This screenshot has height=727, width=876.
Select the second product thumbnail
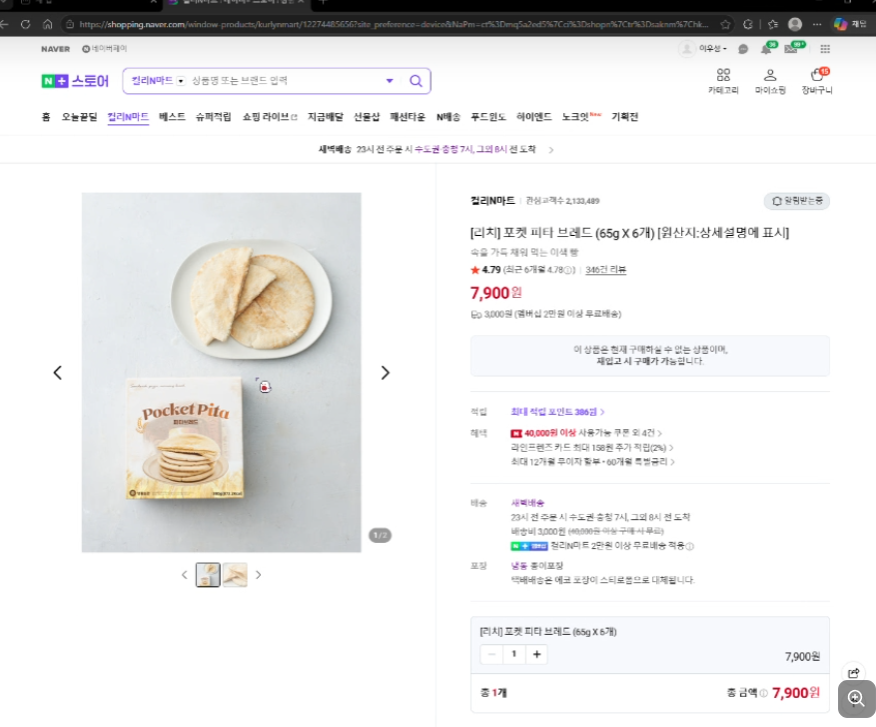(x=235, y=574)
